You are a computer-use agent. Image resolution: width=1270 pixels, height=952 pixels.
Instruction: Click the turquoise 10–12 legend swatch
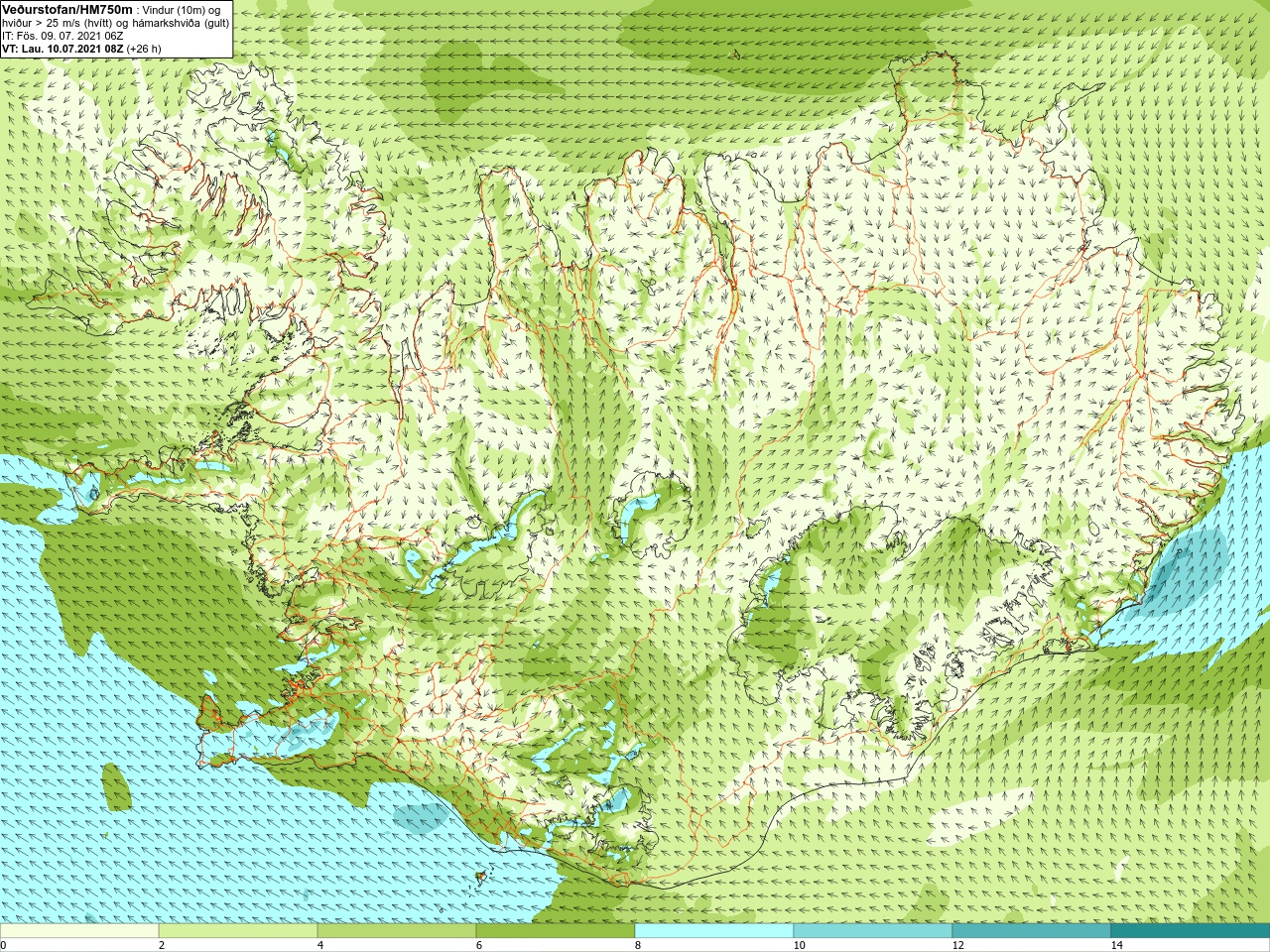(x=873, y=931)
